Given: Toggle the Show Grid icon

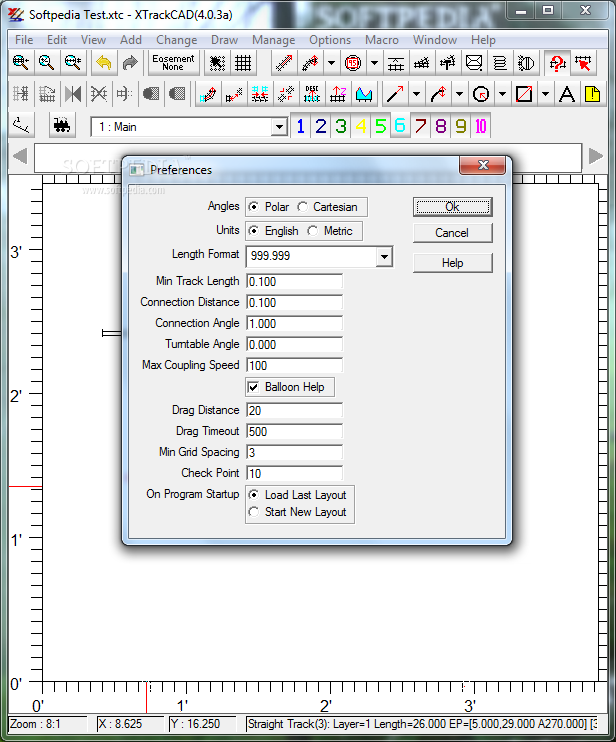Looking at the screenshot, I should (243, 62).
